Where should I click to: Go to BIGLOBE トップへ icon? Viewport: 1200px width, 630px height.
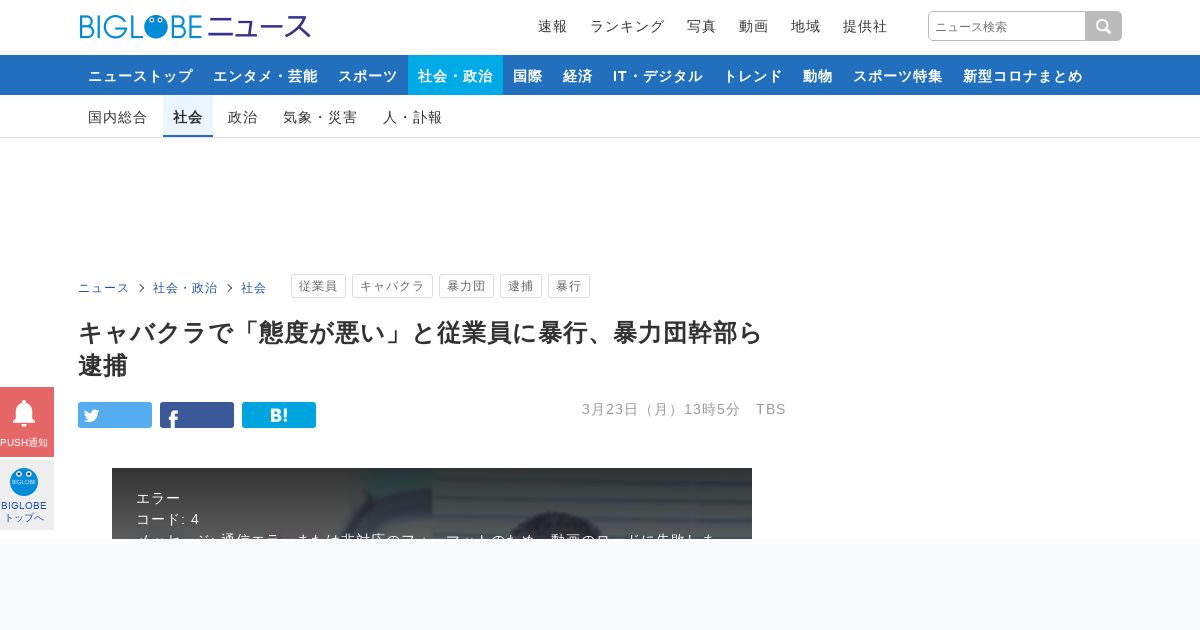[x=26, y=495]
